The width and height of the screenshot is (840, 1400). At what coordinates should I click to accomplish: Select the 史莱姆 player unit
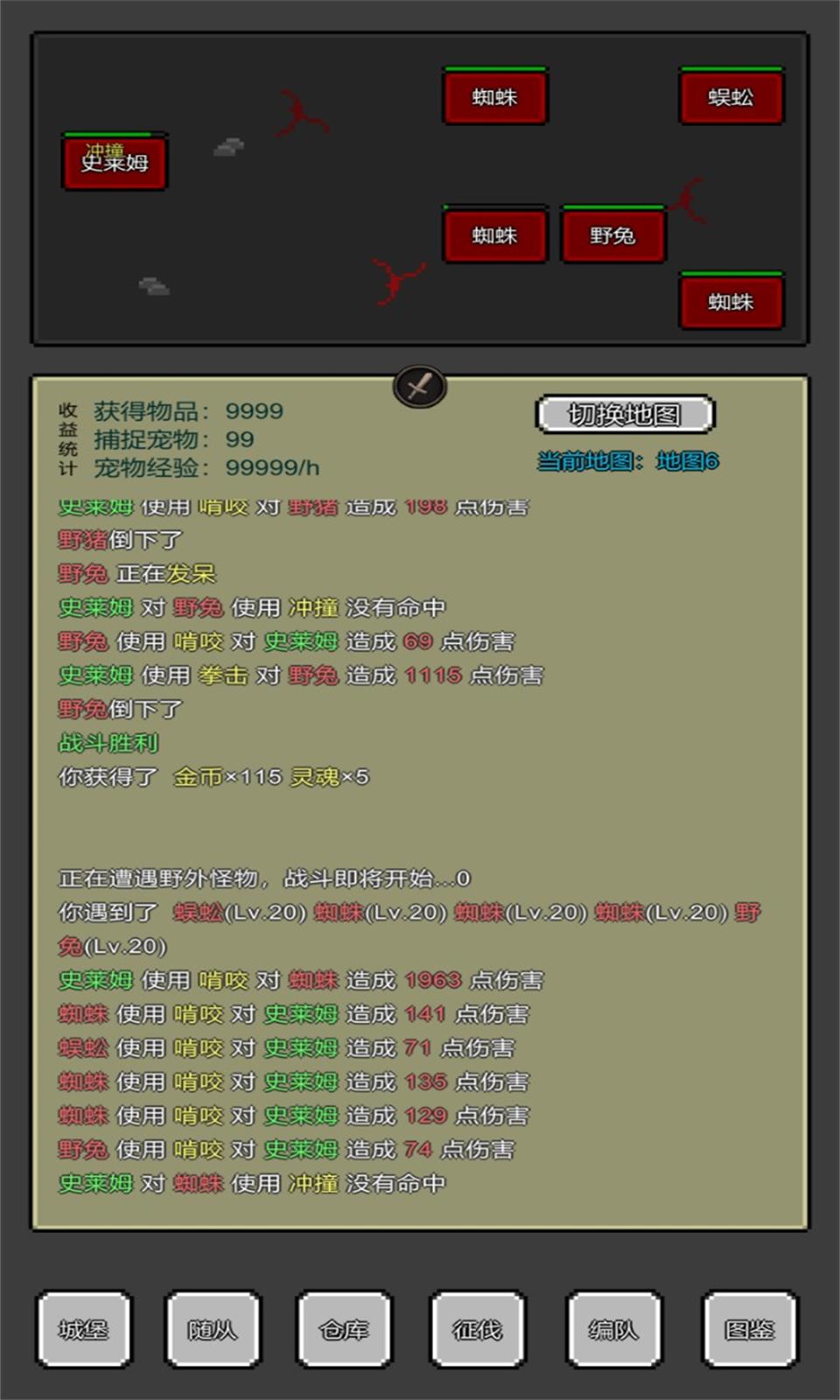click(x=115, y=163)
